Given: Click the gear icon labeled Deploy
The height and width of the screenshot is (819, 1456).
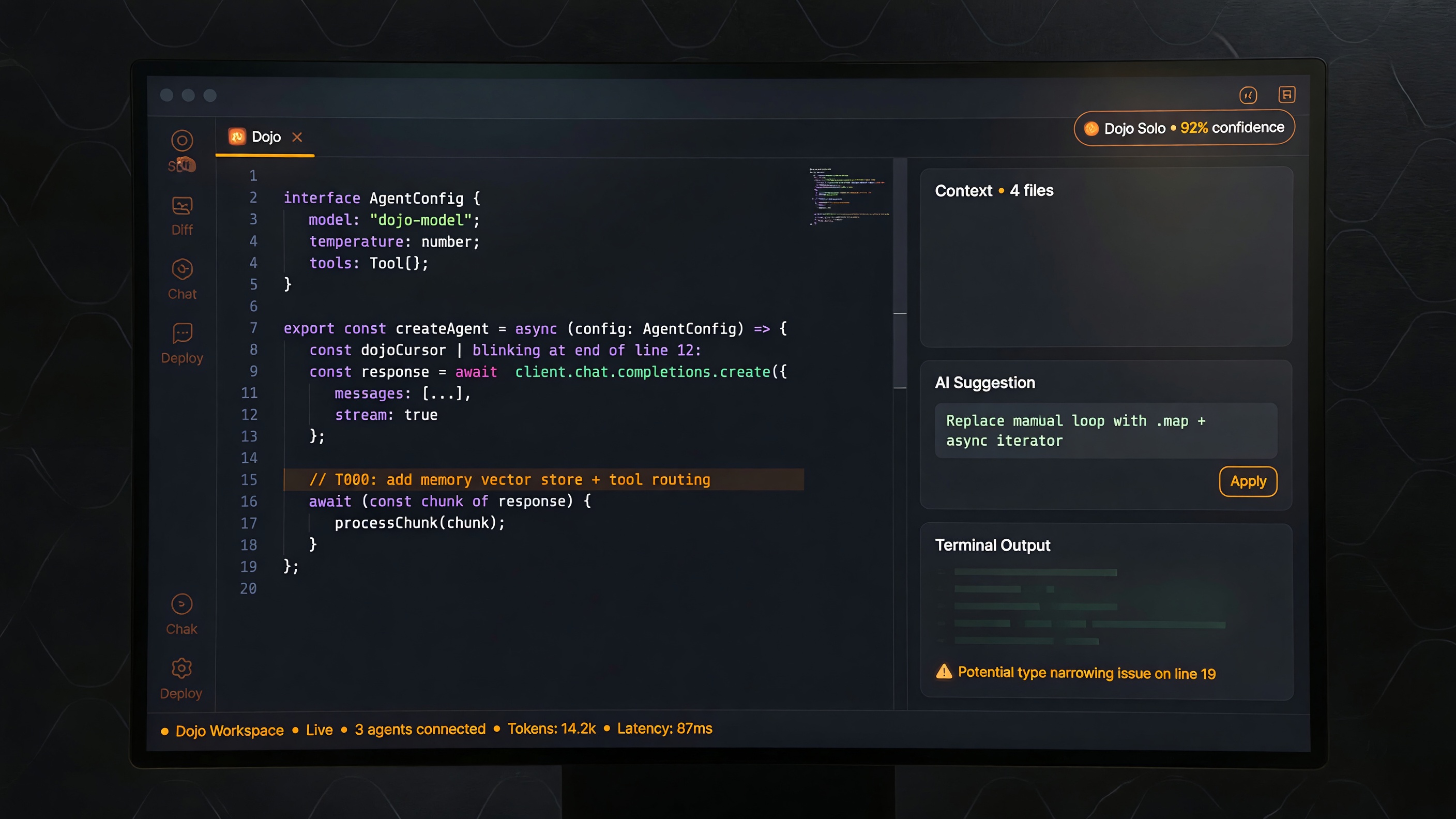Looking at the screenshot, I should (x=181, y=668).
